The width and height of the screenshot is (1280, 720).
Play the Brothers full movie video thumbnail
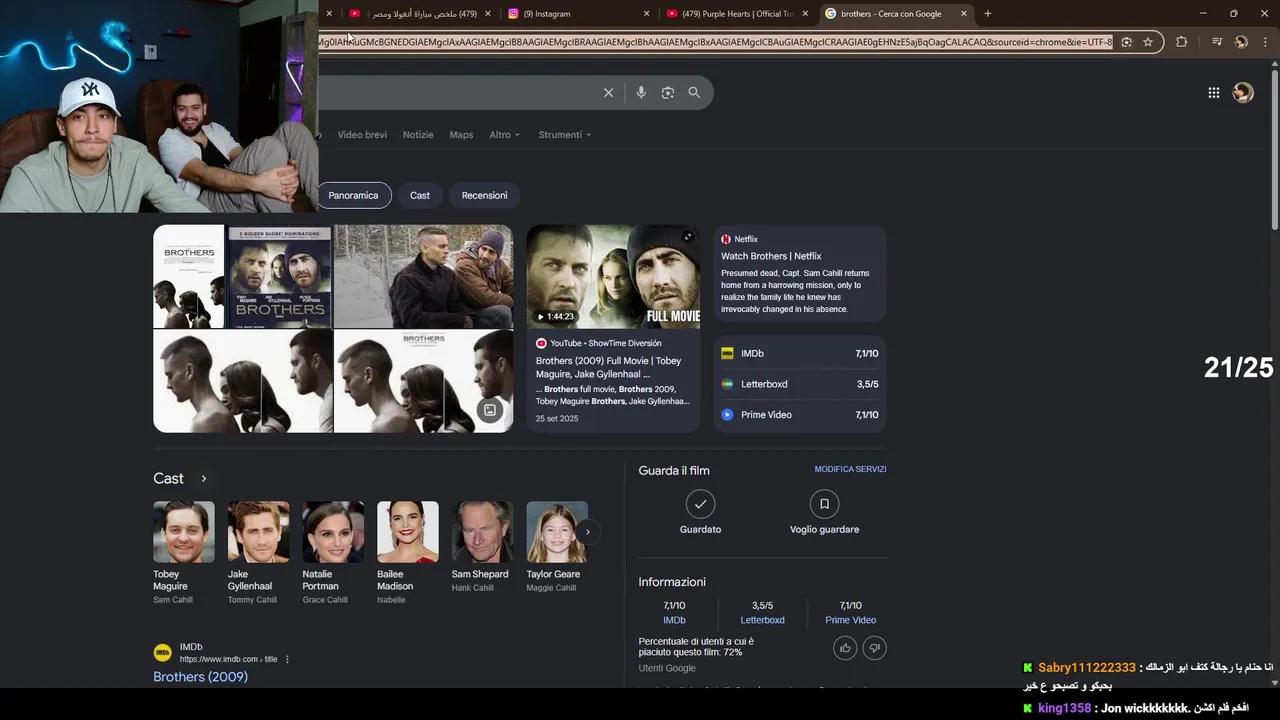[x=613, y=277]
